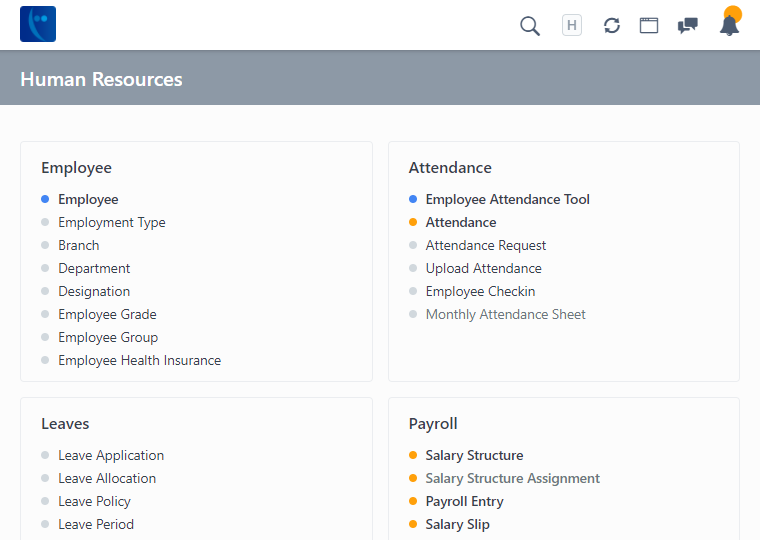Launch Employee Attendance Tool

click(507, 200)
